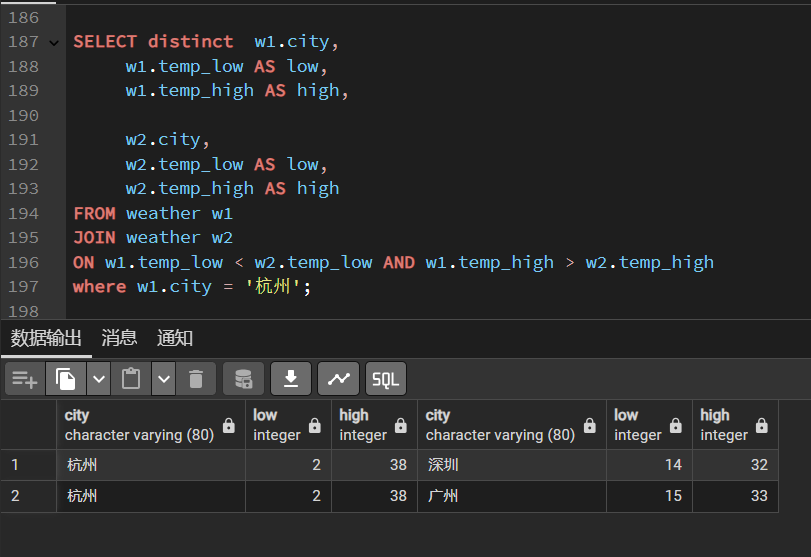Click cell with value 33
This screenshot has width=811, height=557.
tap(735, 496)
